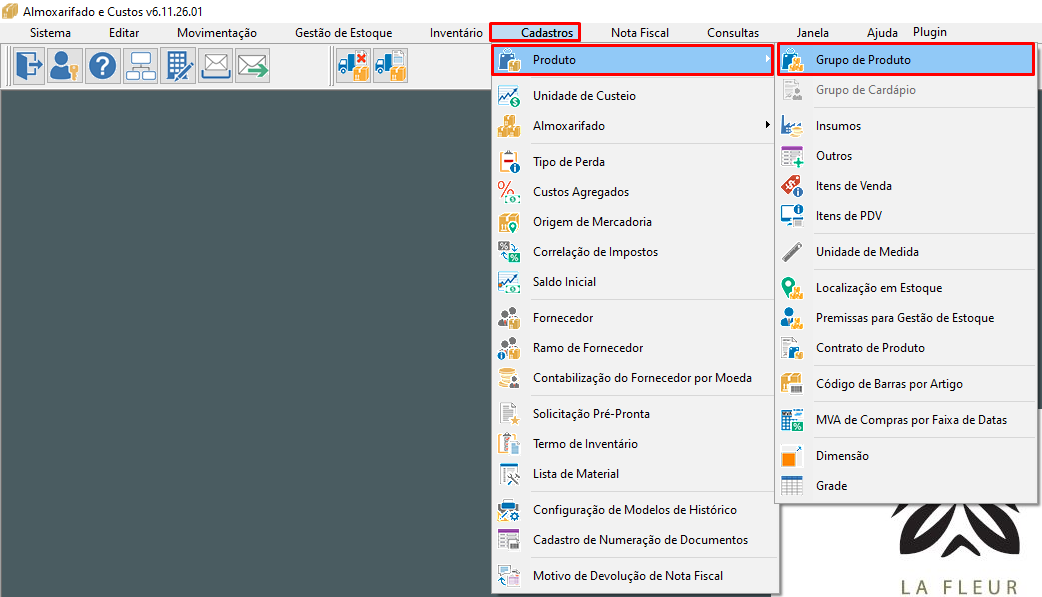Click the truck with blue document toolbar icon
Viewport: 1042px width, 597px height.
click(x=391, y=66)
